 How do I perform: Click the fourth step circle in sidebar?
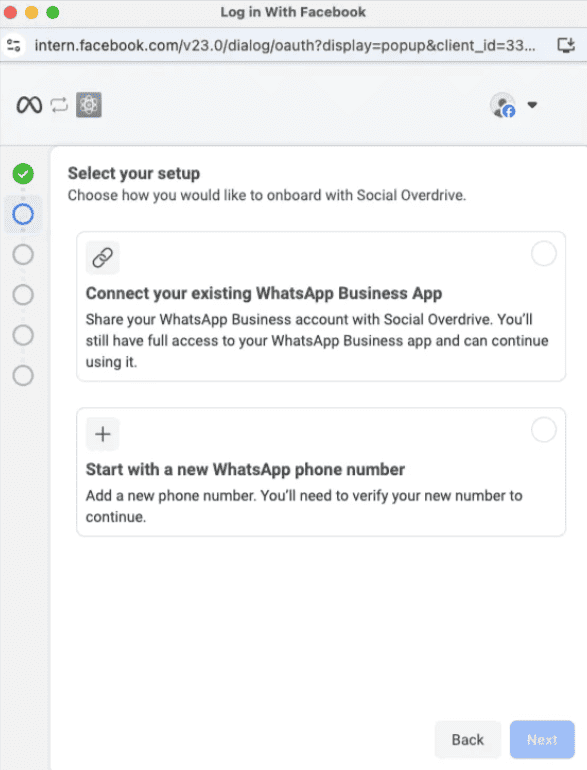(x=23, y=295)
